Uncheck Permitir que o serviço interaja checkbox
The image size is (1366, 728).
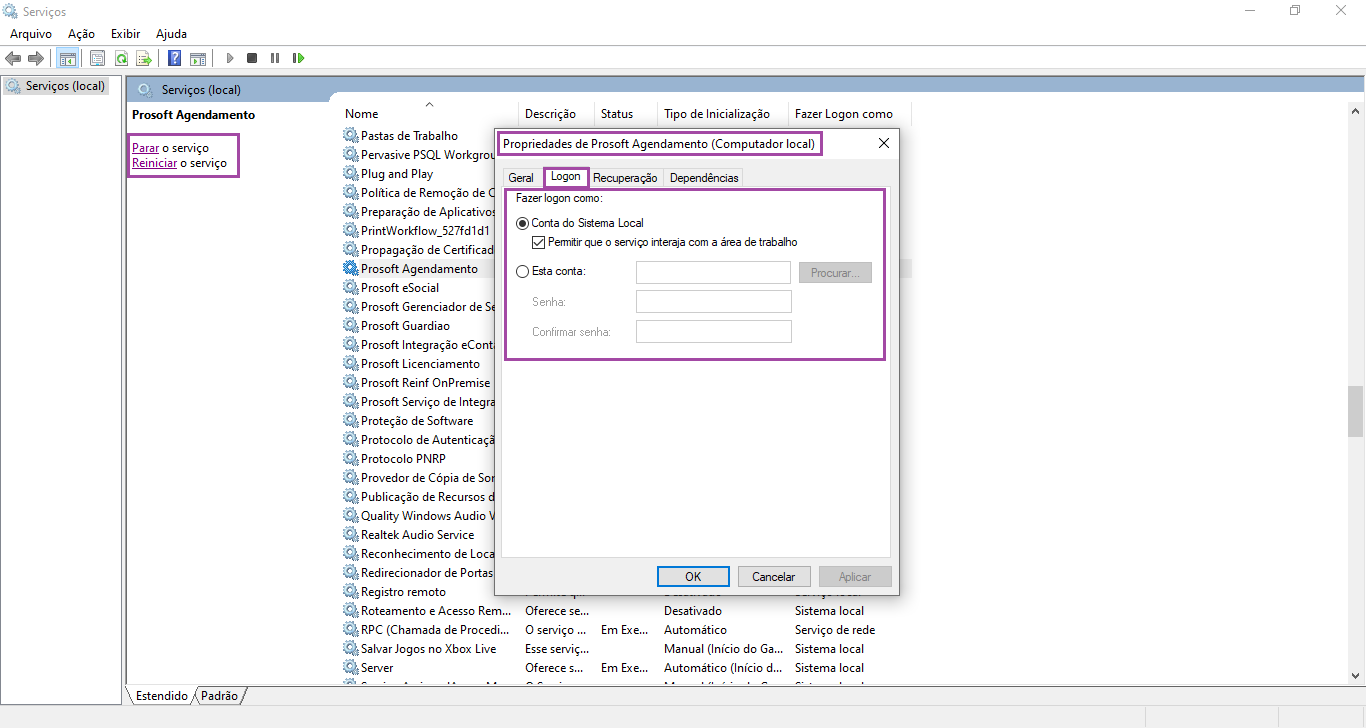pos(539,242)
